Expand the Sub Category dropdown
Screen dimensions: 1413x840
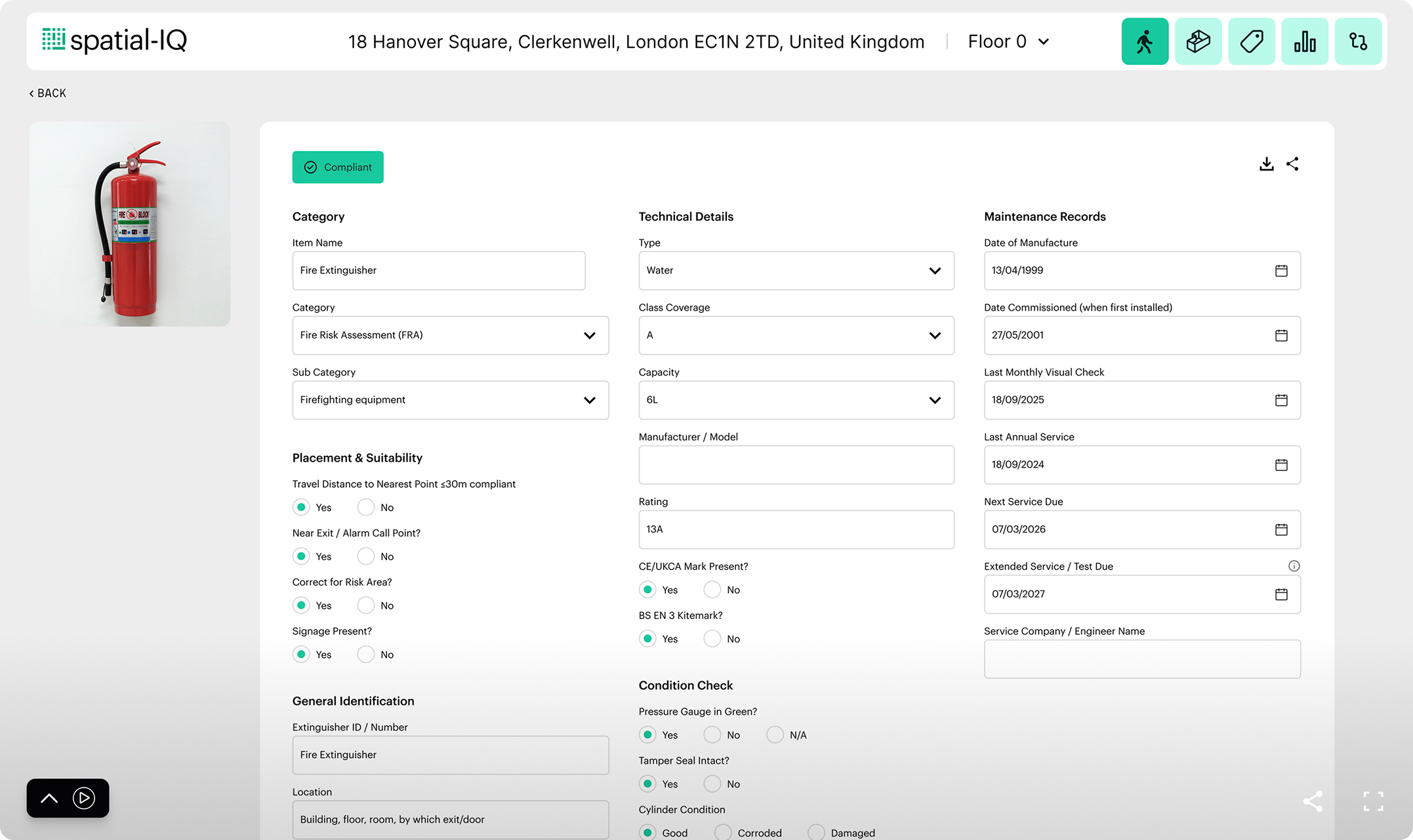(x=450, y=400)
